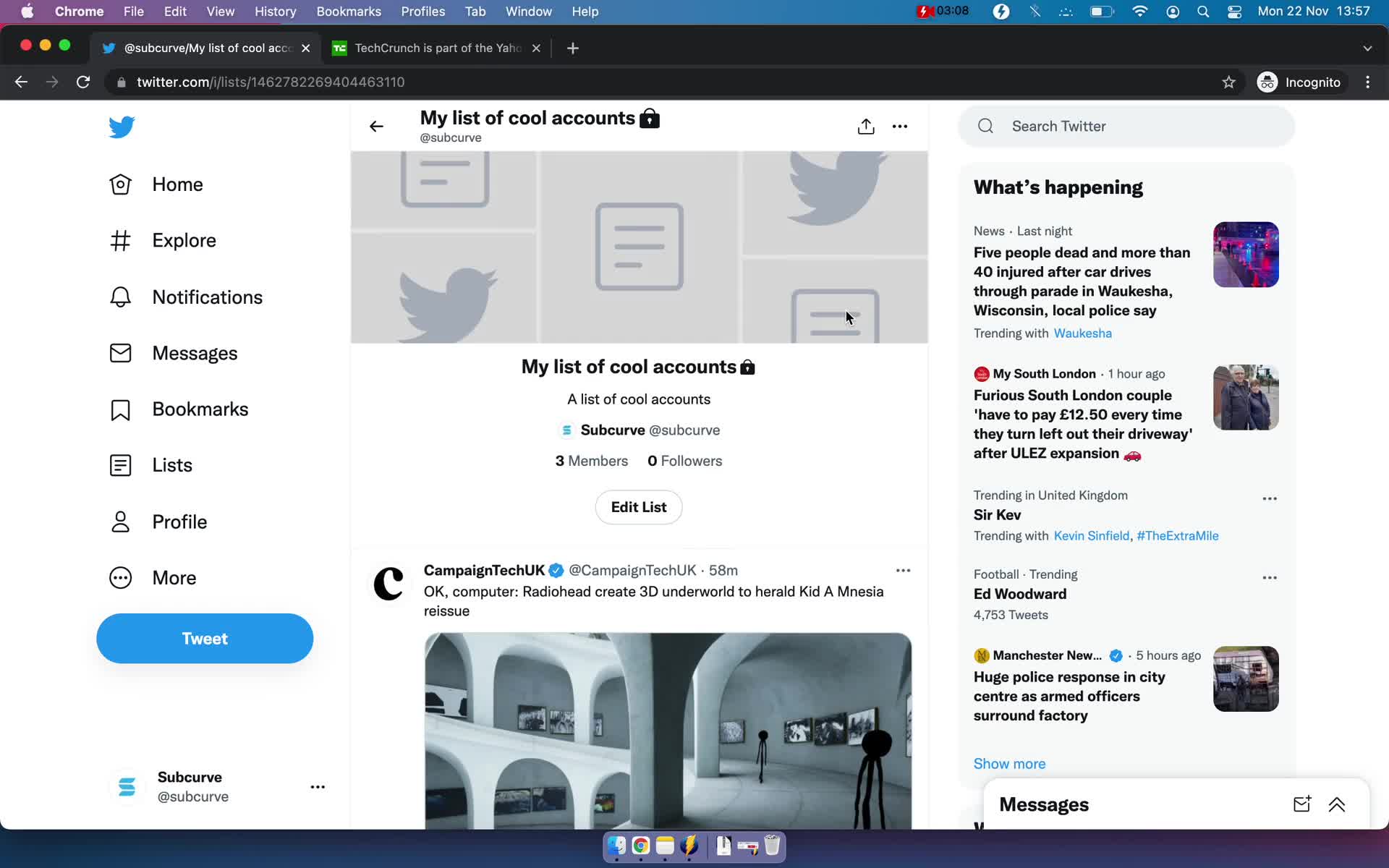Click the three-dot more options icon
This screenshot has height=868, width=1389.
click(x=900, y=126)
